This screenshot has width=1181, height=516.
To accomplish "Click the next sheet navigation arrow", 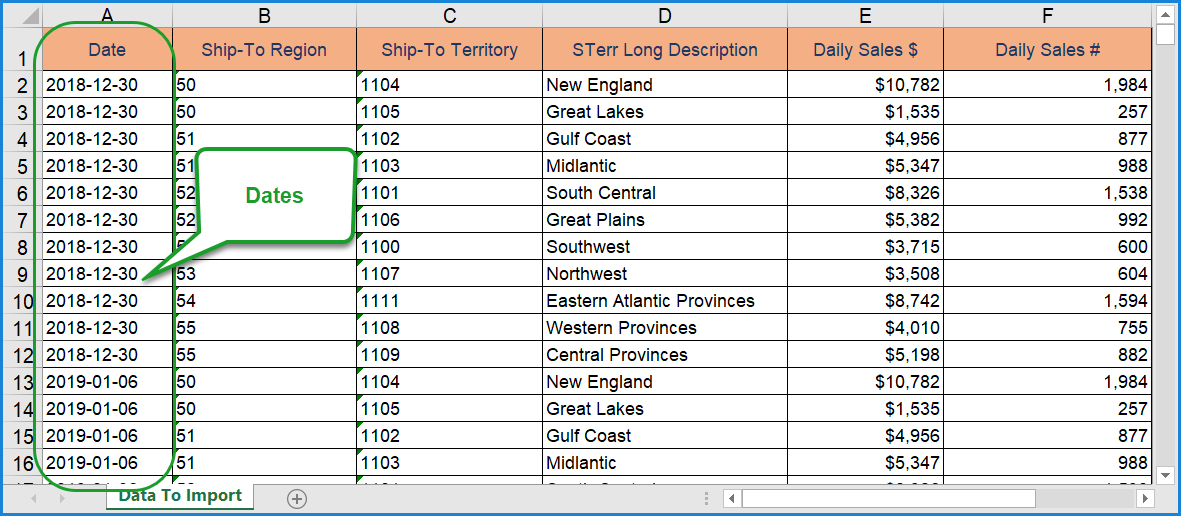I will [x=62, y=498].
